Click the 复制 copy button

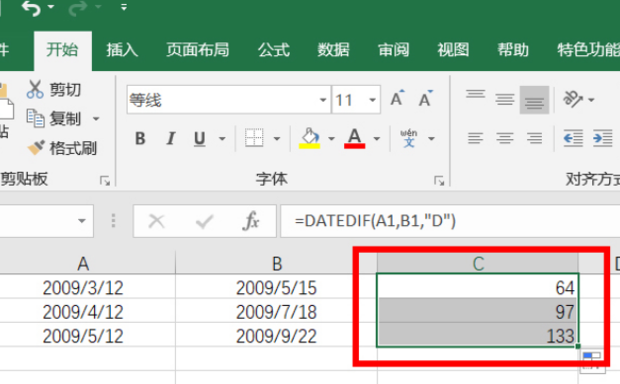click(x=54, y=119)
